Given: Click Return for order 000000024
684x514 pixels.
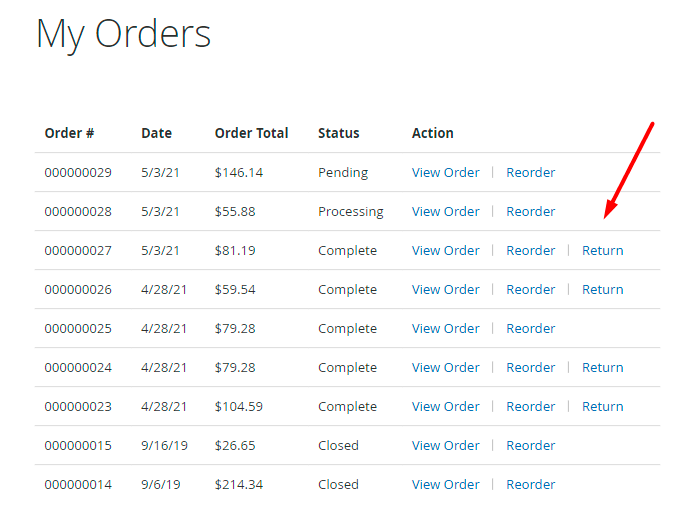Looking at the screenshot, I should pos(602,367).
